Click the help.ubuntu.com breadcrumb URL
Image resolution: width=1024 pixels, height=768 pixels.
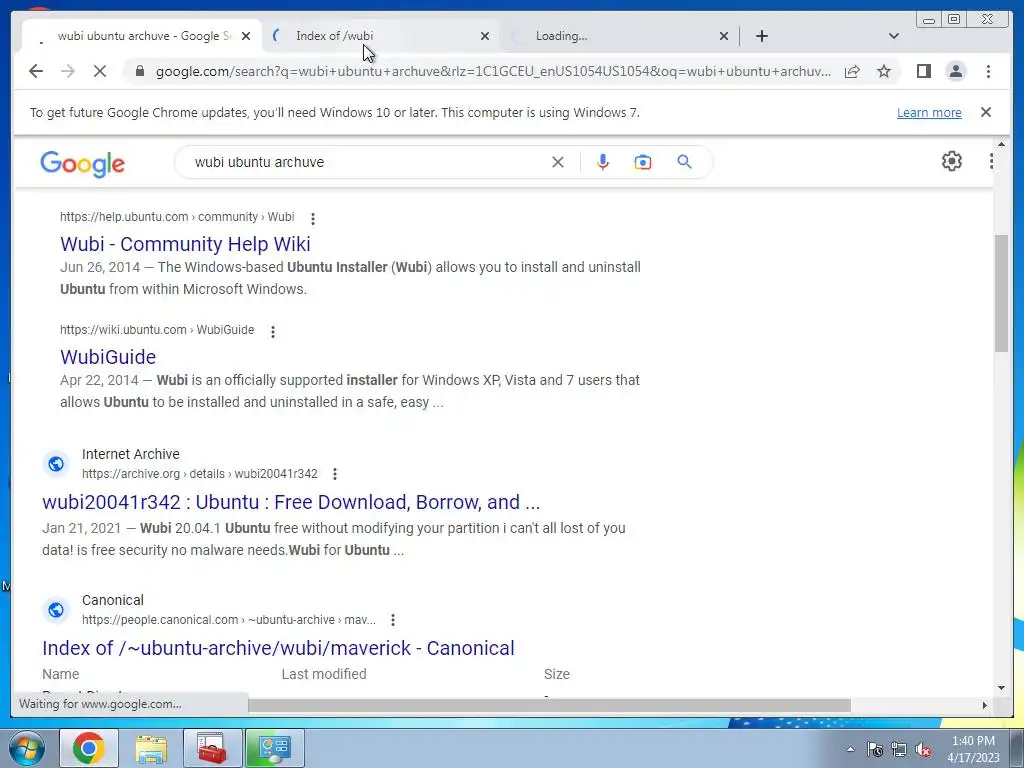pos(177,217)
